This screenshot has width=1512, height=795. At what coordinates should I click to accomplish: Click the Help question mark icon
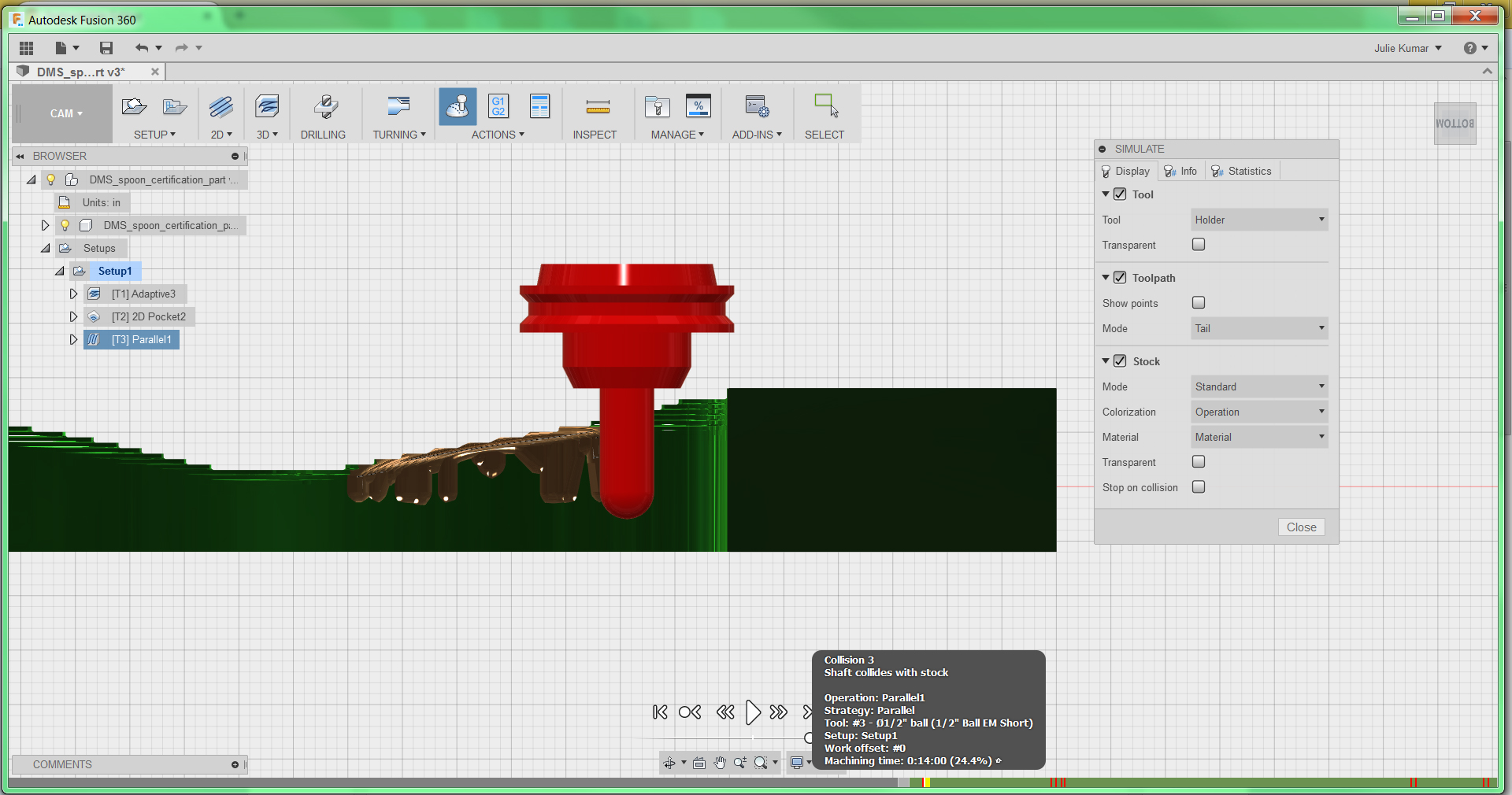(1470, 48)
